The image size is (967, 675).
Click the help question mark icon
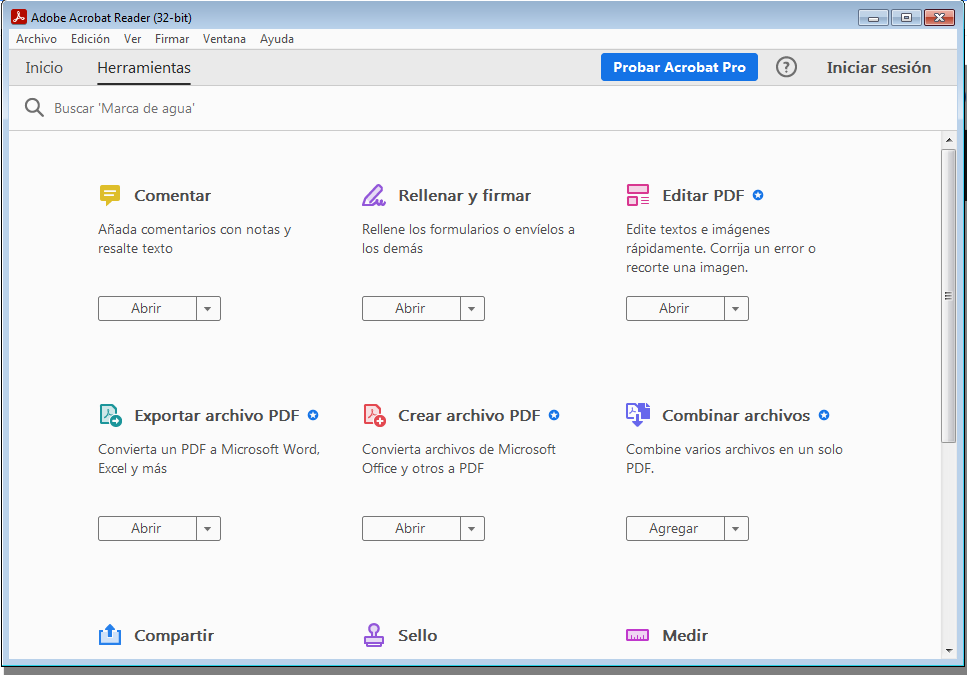click(786, 67)
